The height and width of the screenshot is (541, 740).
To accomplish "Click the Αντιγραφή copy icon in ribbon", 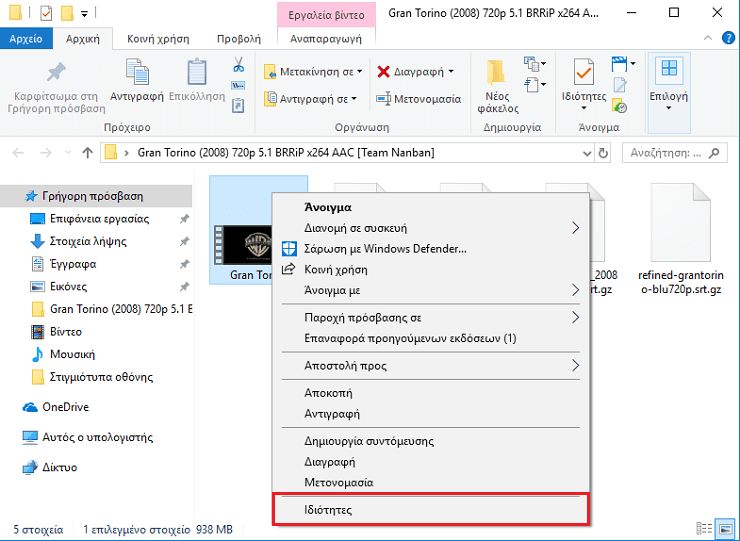I will (137, 72).
